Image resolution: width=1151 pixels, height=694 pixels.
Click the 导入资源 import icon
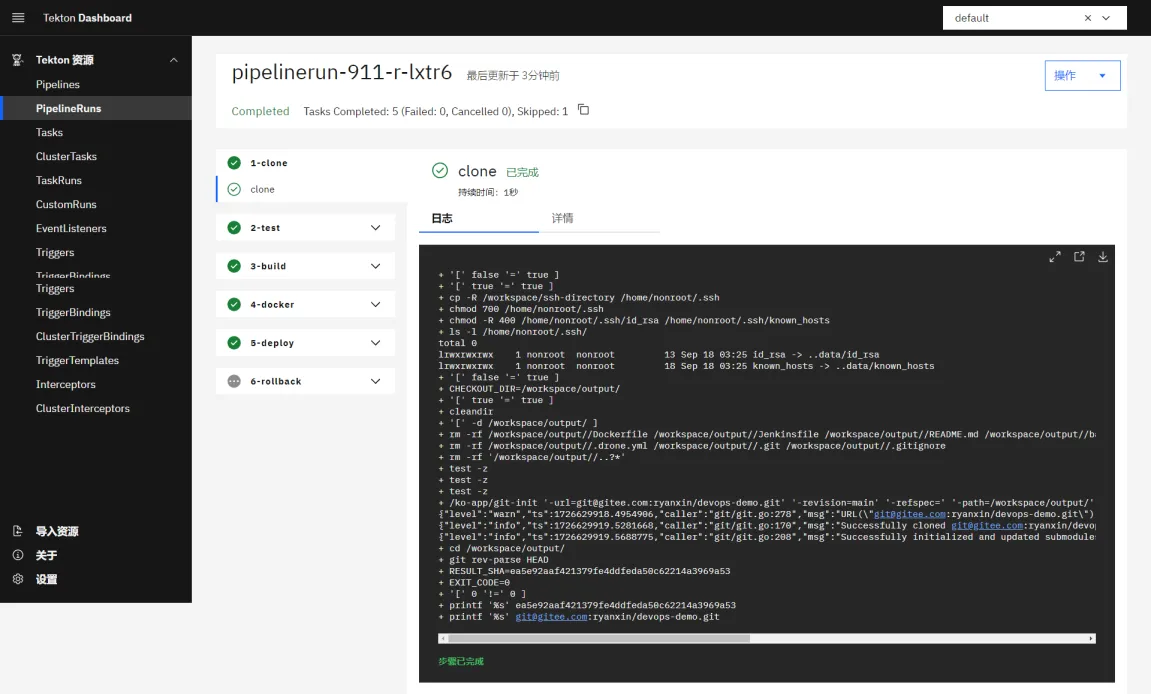coord(18,531)
